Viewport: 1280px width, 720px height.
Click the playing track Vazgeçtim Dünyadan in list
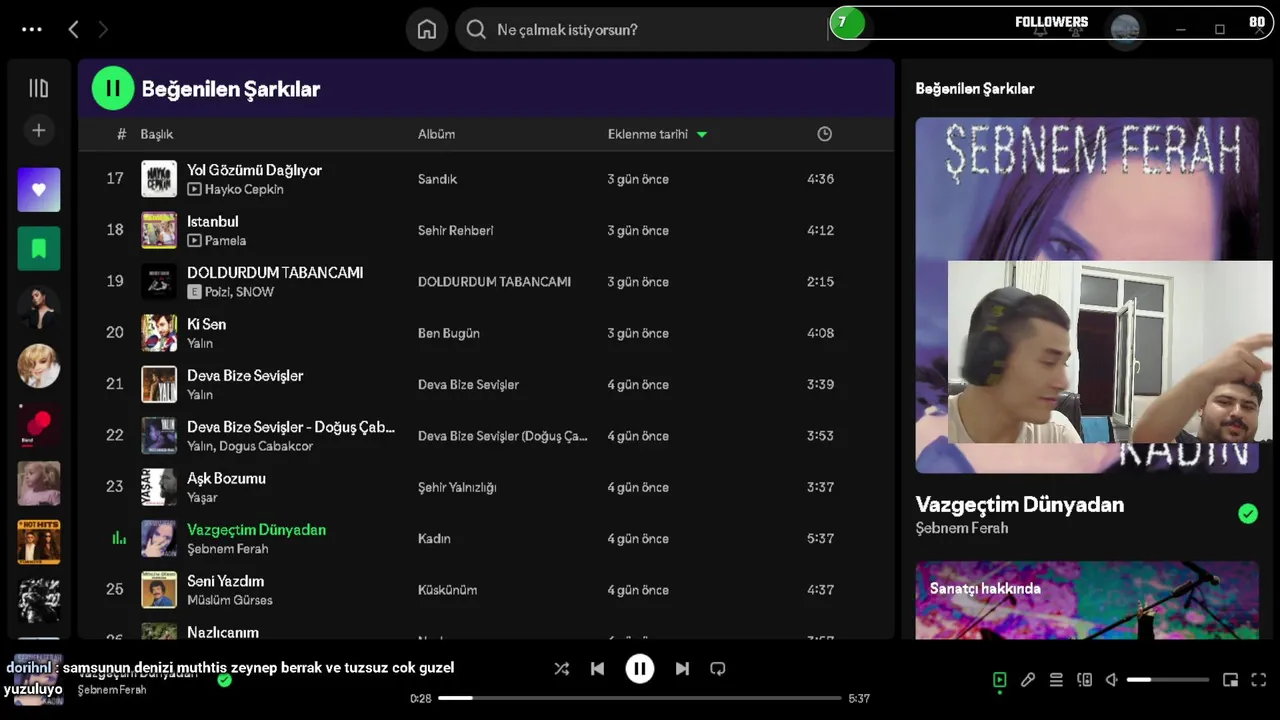point(256,530)
